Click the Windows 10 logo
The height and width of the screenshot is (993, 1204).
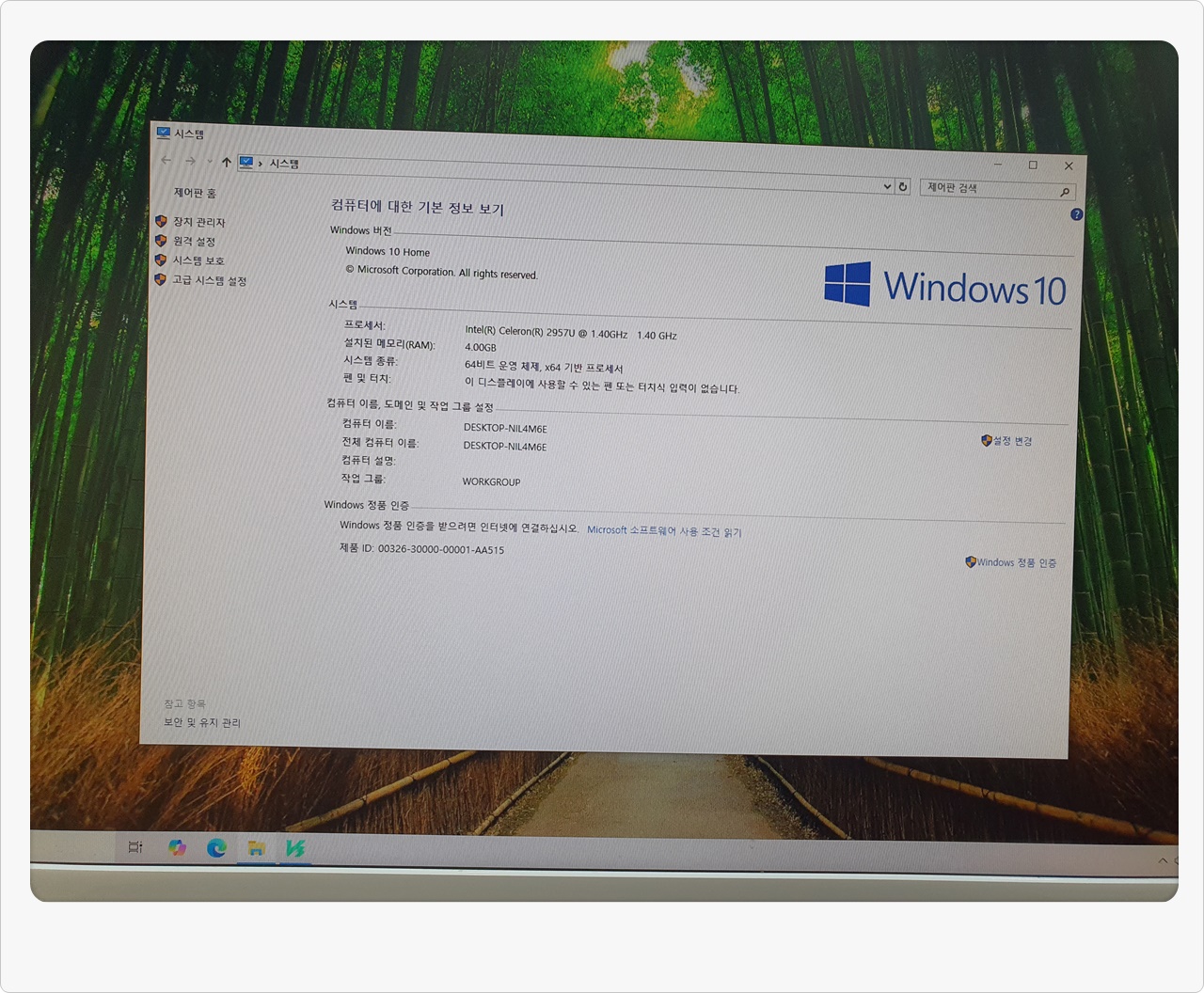tap(945, 285)
